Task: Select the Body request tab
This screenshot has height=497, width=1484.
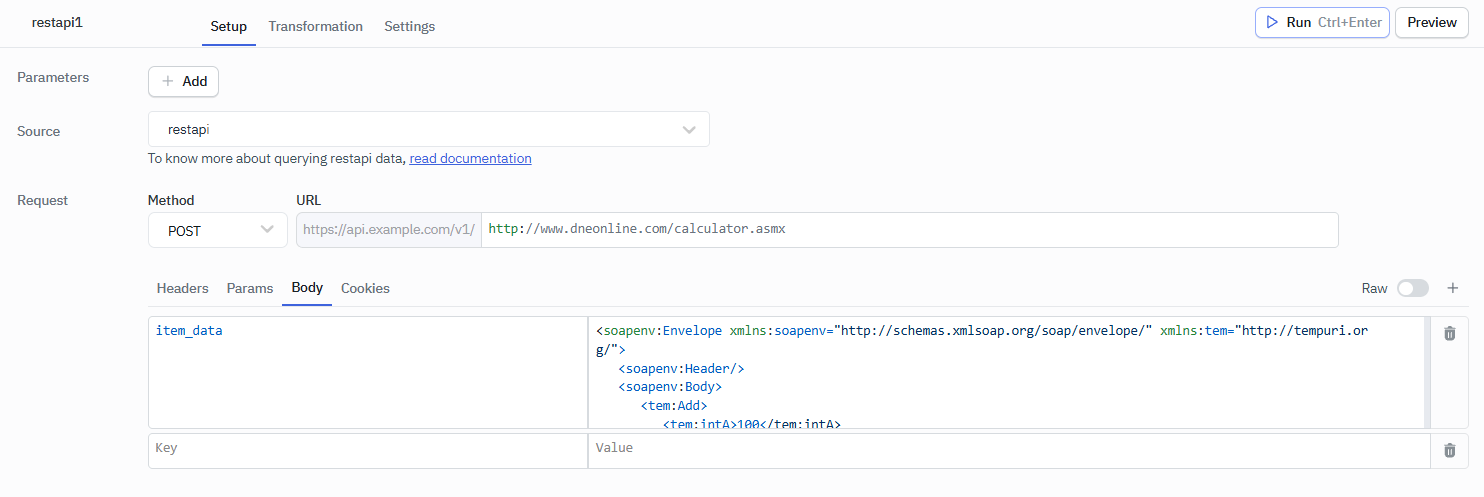Action: click(x=307, y=288)
